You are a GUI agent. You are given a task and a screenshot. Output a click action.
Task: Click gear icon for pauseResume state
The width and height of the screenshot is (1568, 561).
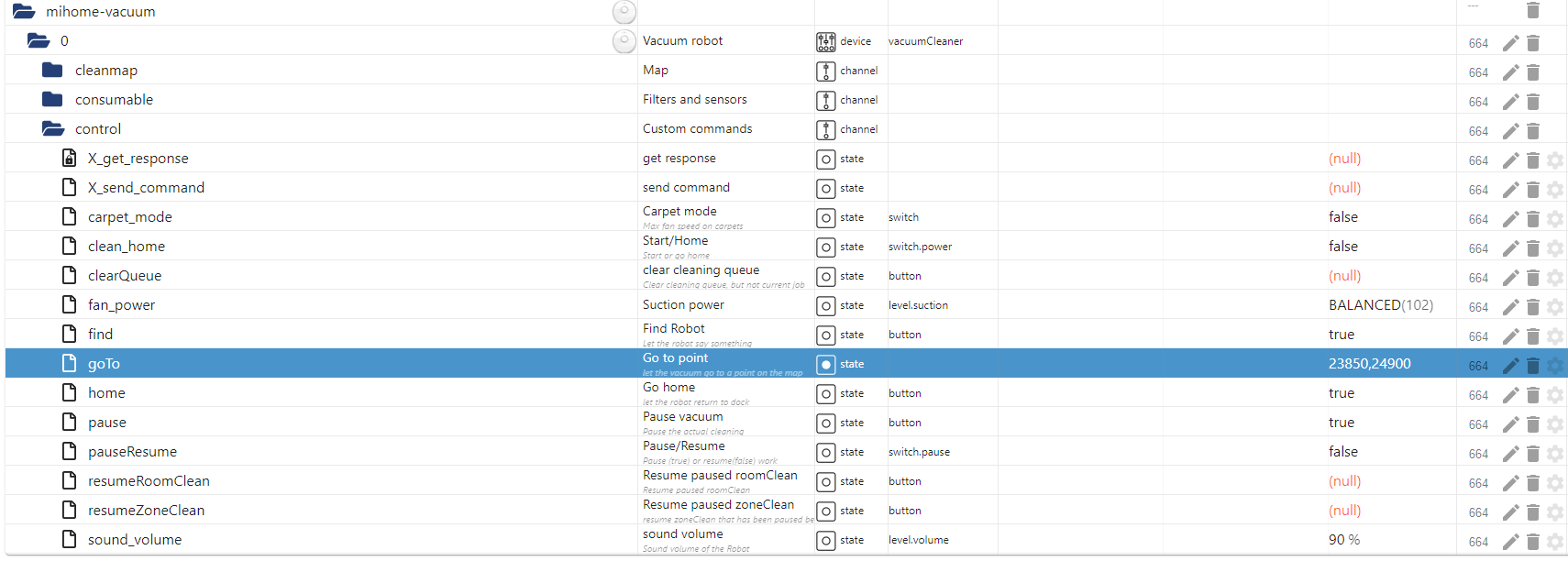point(1554,454)
